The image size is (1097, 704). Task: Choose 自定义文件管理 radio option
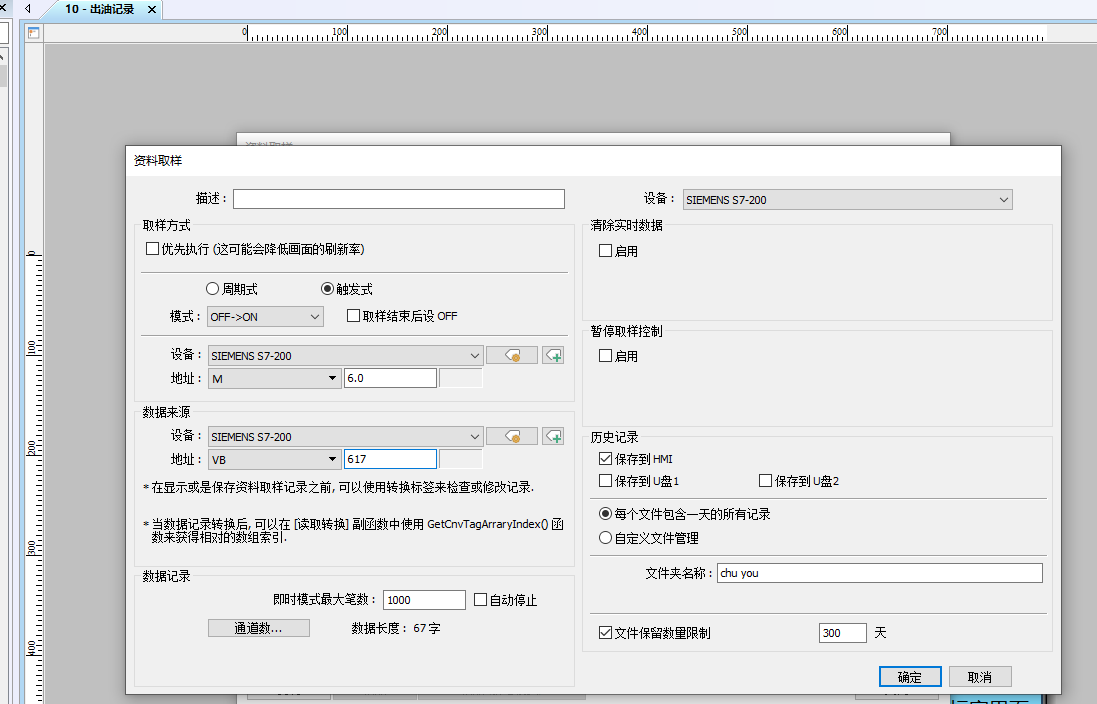click(x=605, y=537)
